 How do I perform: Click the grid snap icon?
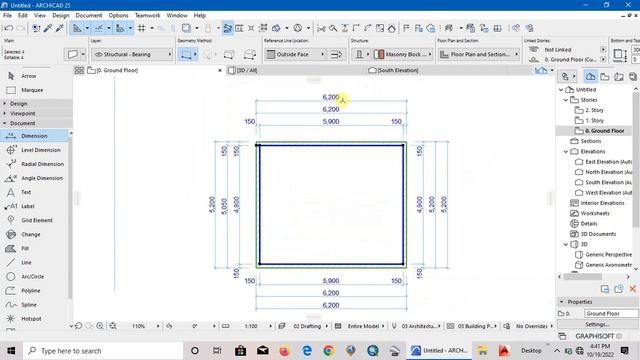[142, 28]
